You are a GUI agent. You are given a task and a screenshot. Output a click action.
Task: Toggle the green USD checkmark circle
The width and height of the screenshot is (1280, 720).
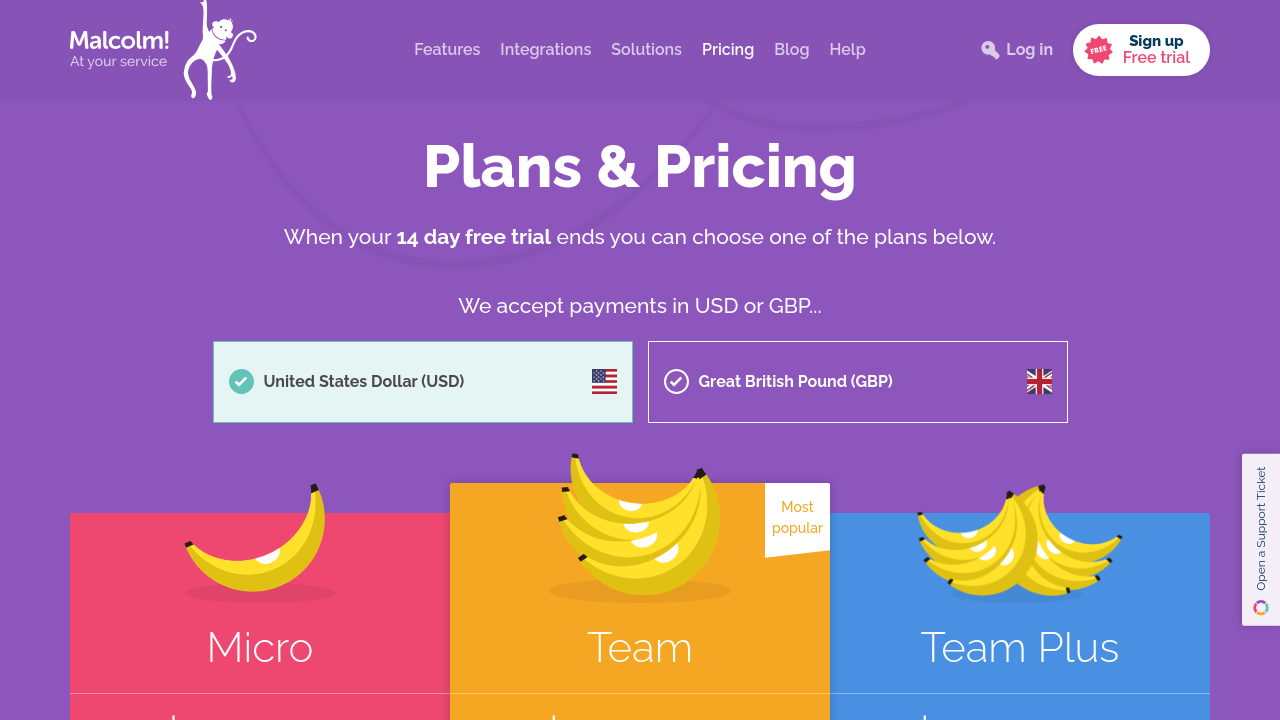click(241, 382)
